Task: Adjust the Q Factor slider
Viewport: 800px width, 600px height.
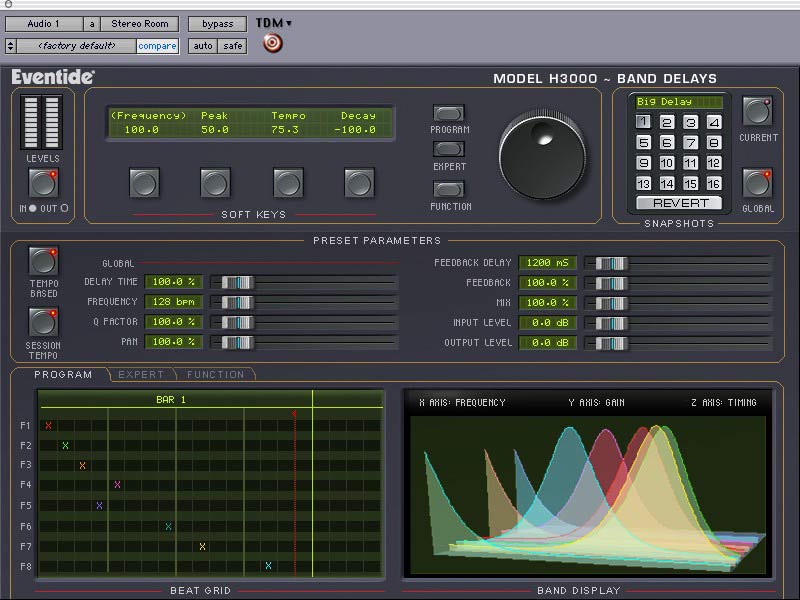Action: point(238,322)
